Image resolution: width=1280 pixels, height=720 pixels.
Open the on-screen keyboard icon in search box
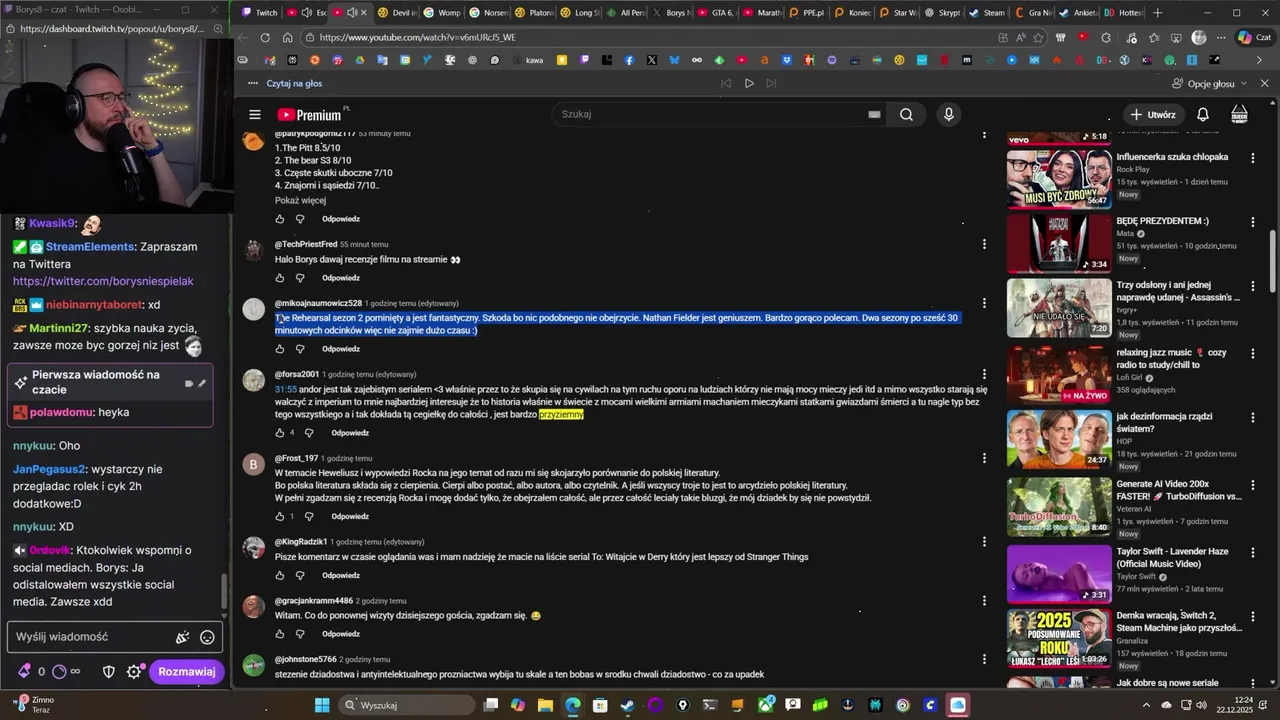coord(874,114)
